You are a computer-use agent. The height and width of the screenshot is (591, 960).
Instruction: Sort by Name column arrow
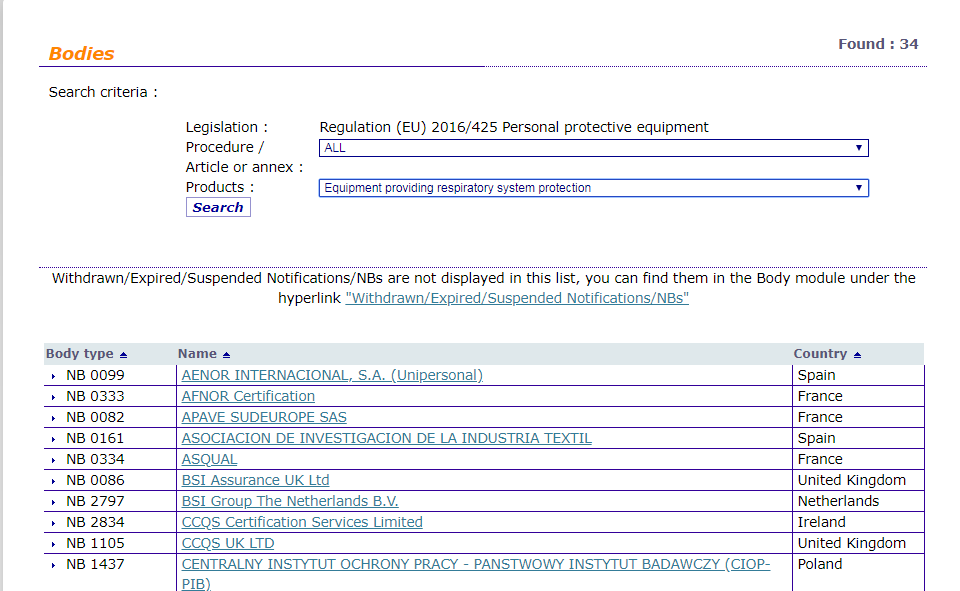226,355
